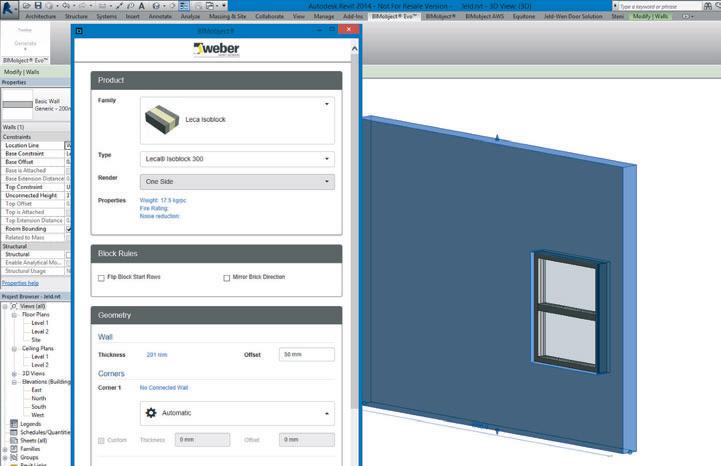Click the Open file icon in quick access toolbar
Screen dimensions: 721x466
pyautogui.click(x=27, y=6)
